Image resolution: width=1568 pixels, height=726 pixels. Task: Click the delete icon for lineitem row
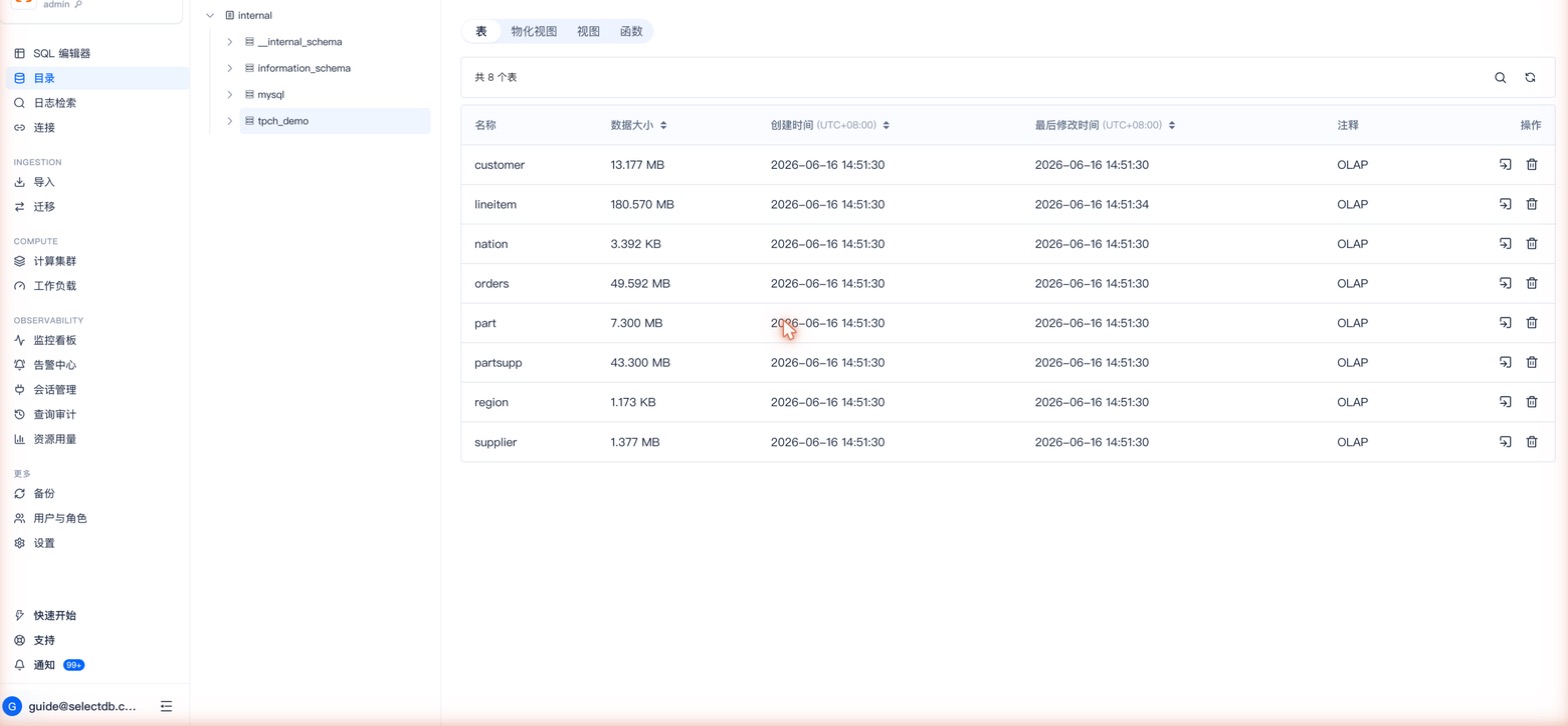pos(1531,204)
